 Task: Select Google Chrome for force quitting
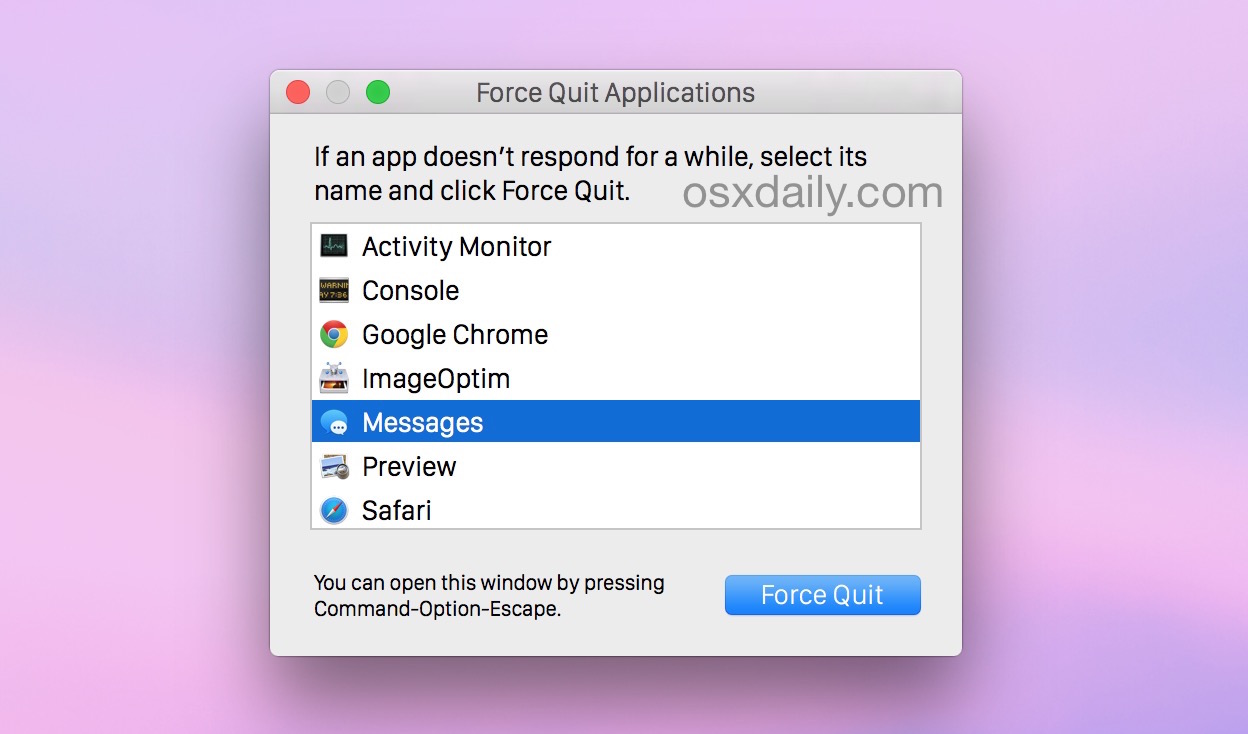click(454, 334)
